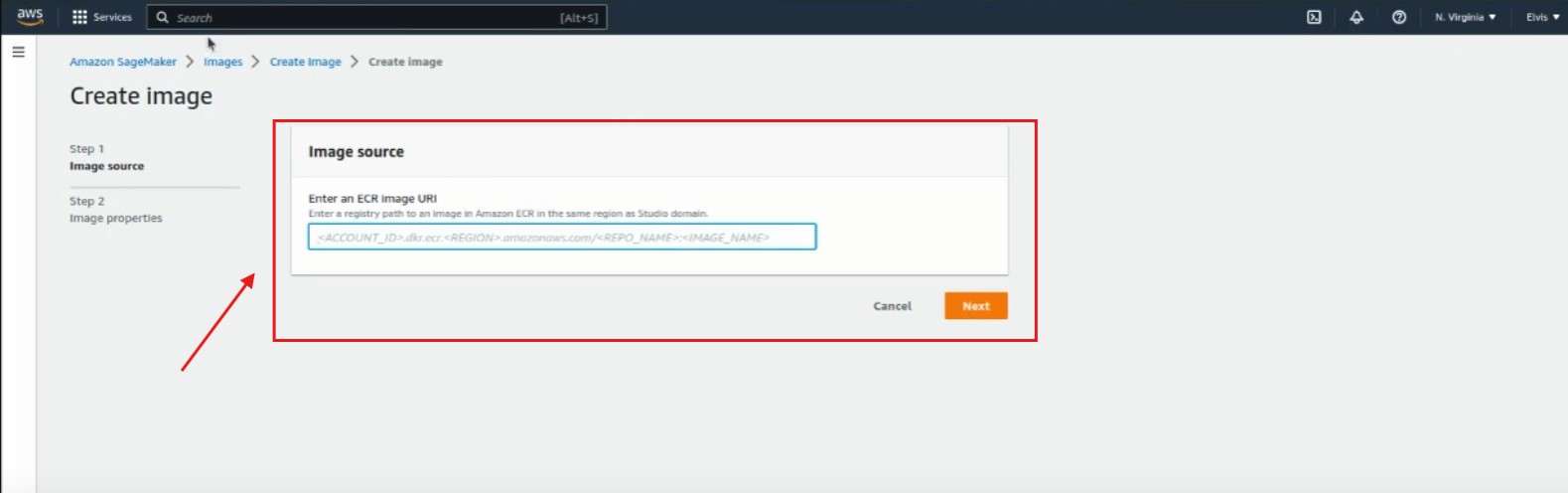The image size is (1568, 493).
Task: Click the blue Create image breadcrumb
Action: (x=305, y=62)
